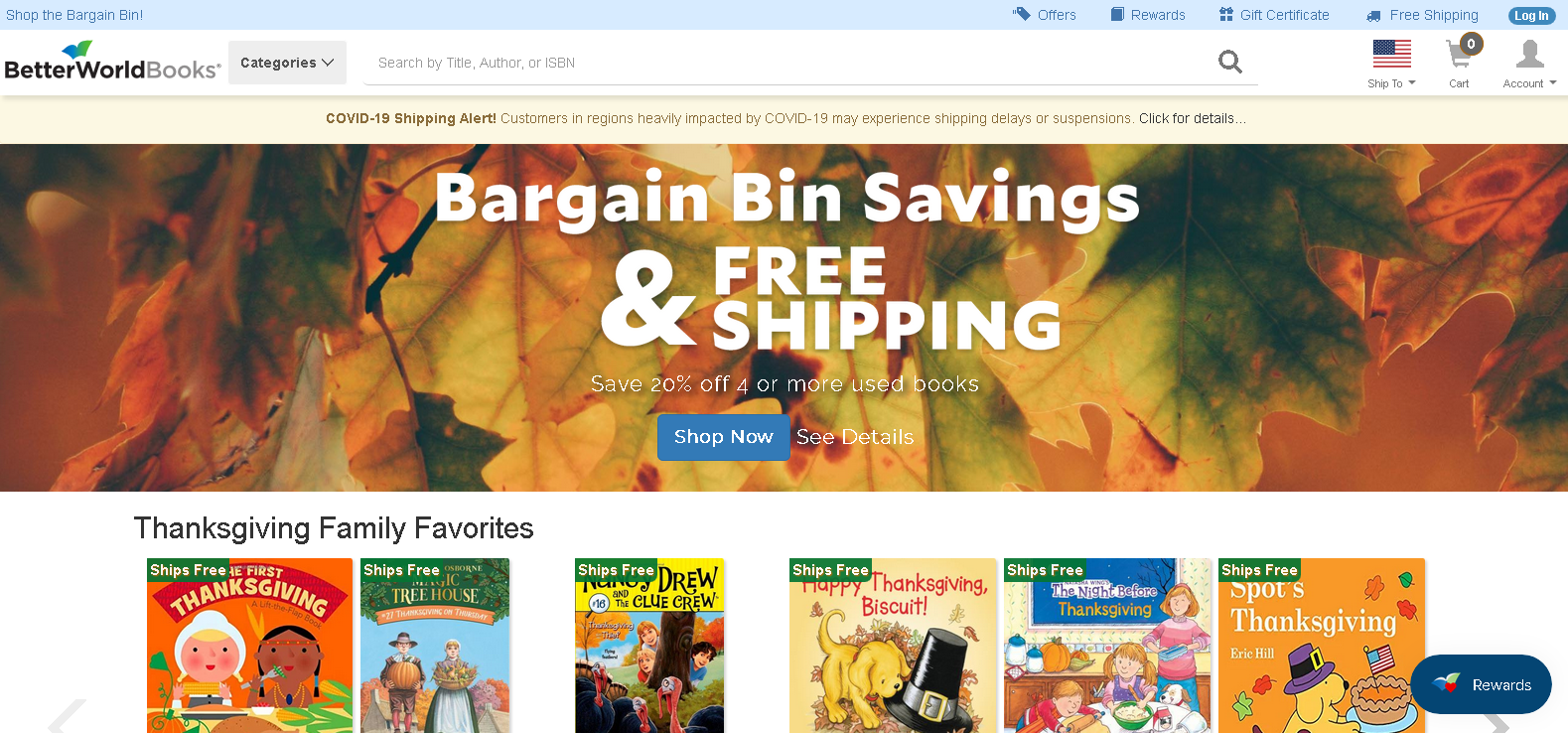Click COVID-19 alert Click for details link

click(1192, 118)
